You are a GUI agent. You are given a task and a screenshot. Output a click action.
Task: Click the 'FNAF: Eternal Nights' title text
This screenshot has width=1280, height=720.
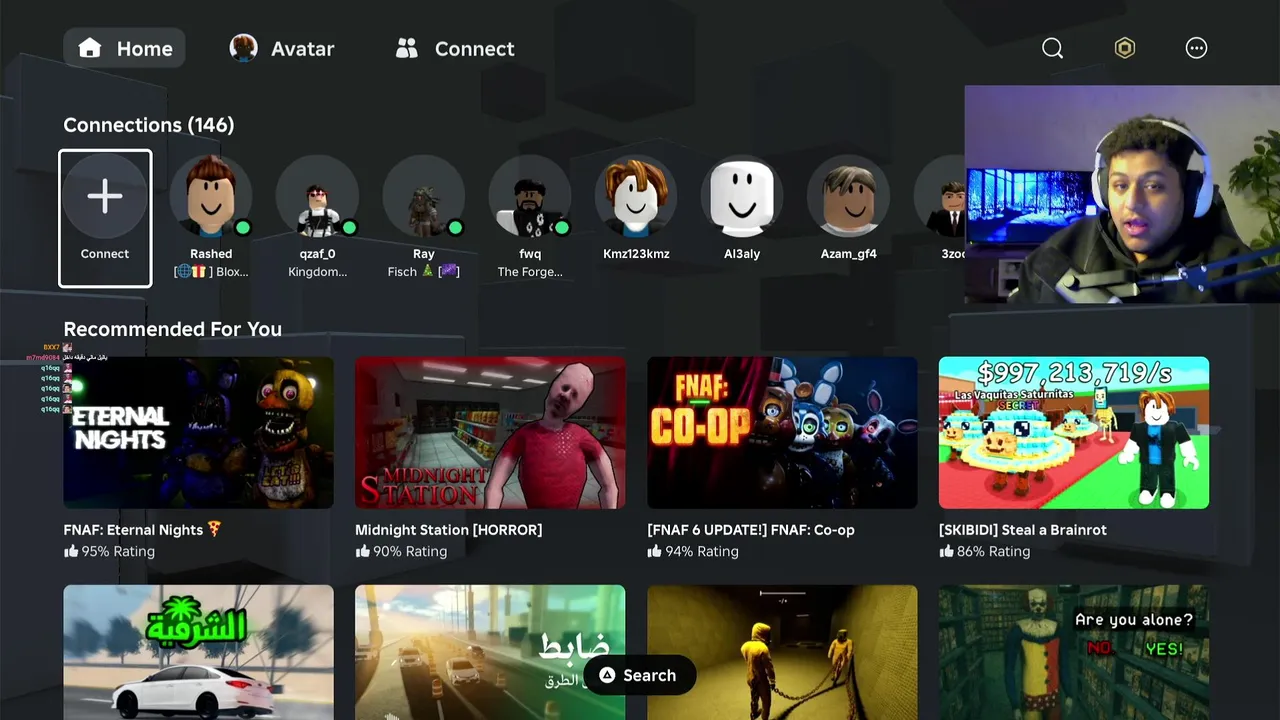click(x=143, y=530)
